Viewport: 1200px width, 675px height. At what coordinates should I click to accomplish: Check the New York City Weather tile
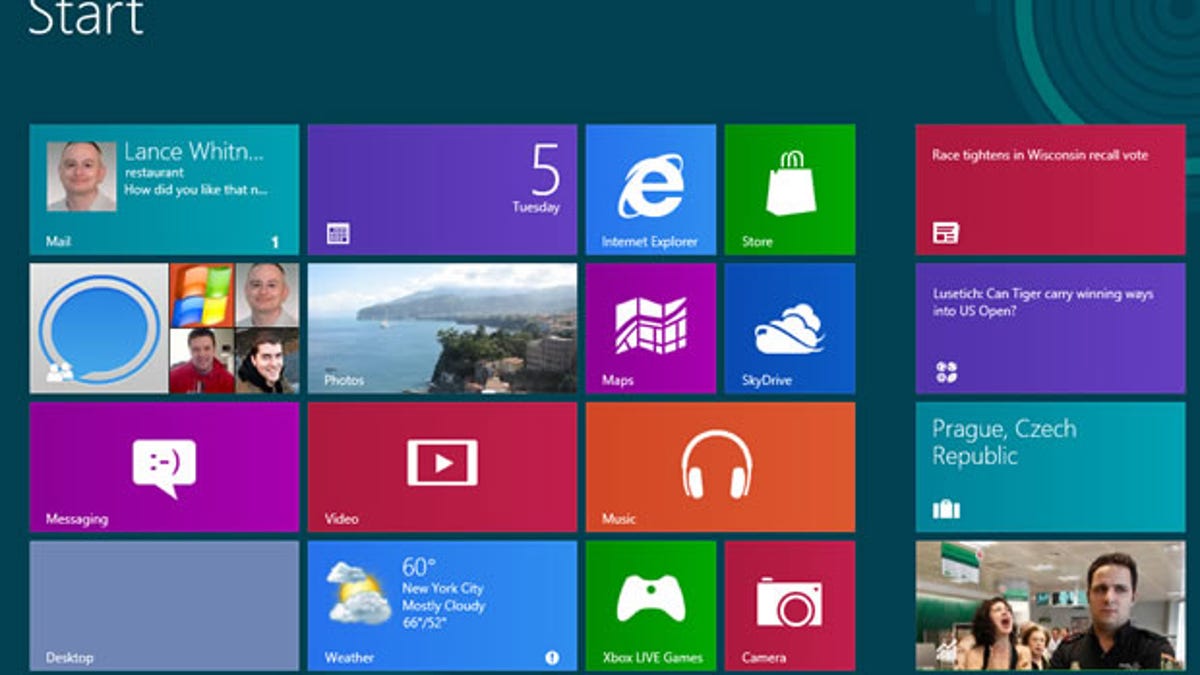442,605
